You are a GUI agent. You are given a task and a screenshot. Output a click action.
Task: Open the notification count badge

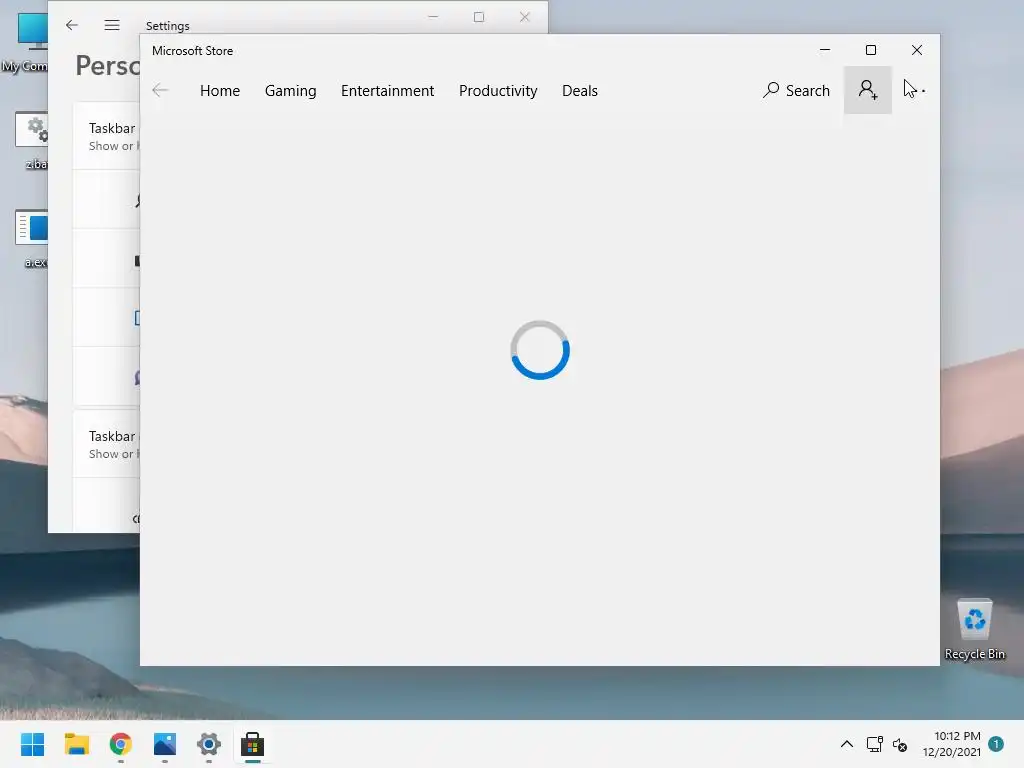point(996,744)
